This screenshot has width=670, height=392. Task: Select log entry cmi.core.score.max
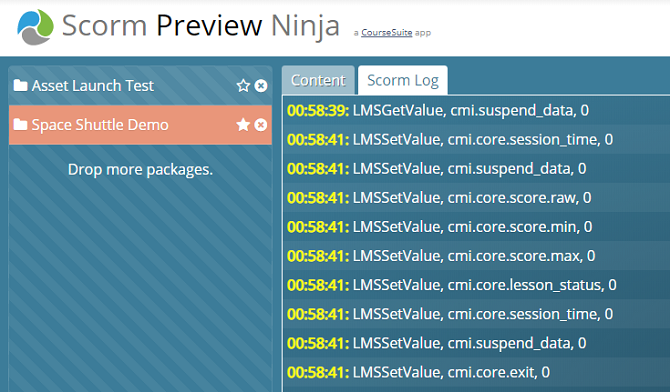(476, 256)
